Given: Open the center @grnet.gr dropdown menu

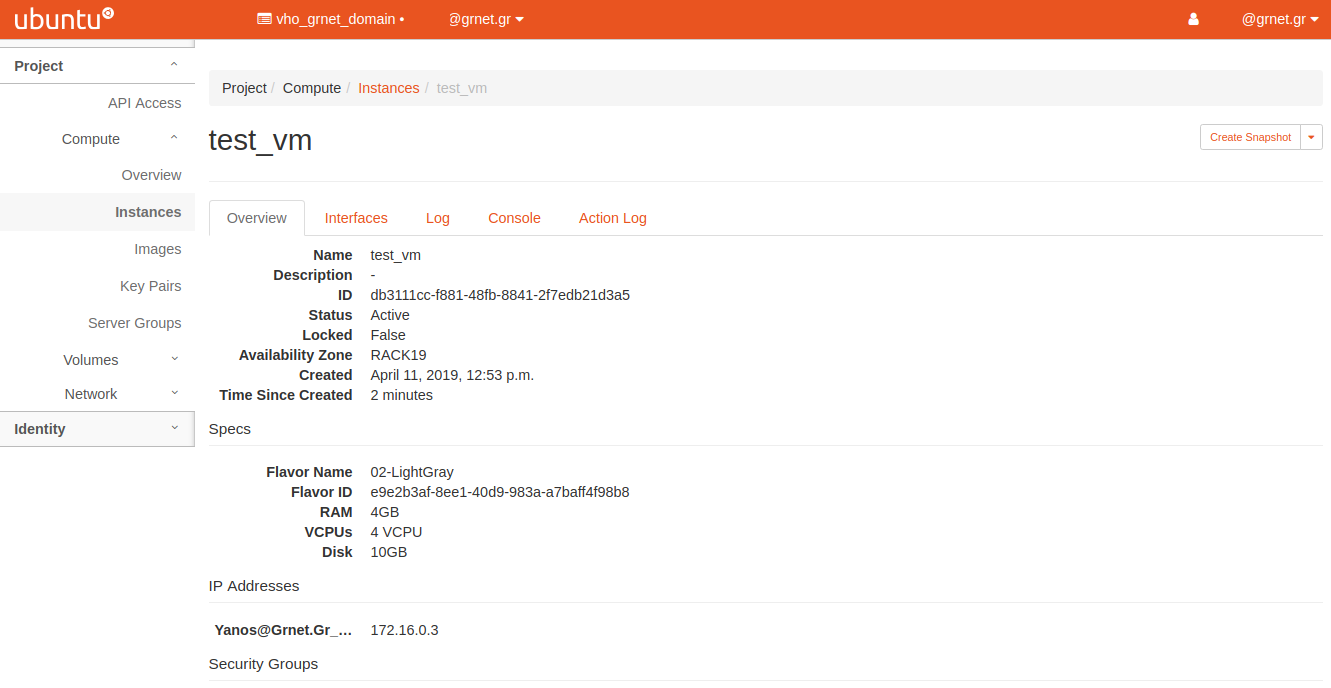Looking at the screenshot, I should tap(486, 19).
